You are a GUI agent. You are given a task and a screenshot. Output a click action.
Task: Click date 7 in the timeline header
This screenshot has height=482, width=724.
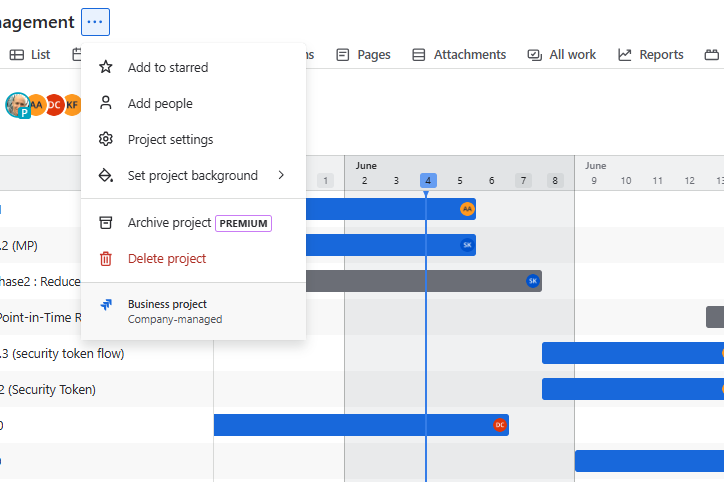point(523,181)
